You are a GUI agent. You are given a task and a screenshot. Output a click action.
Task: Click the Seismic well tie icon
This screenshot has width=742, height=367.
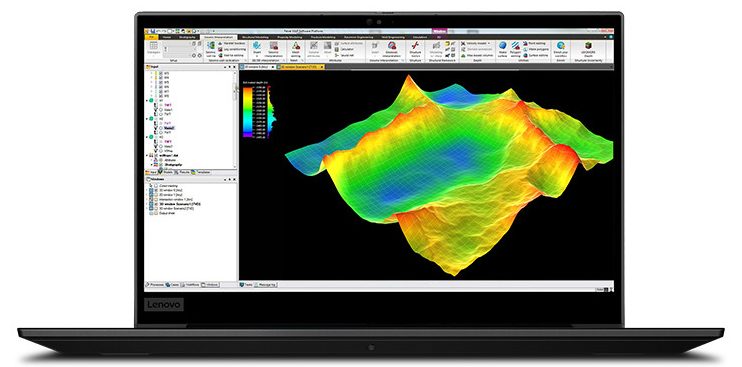click(x=211, y=45)
